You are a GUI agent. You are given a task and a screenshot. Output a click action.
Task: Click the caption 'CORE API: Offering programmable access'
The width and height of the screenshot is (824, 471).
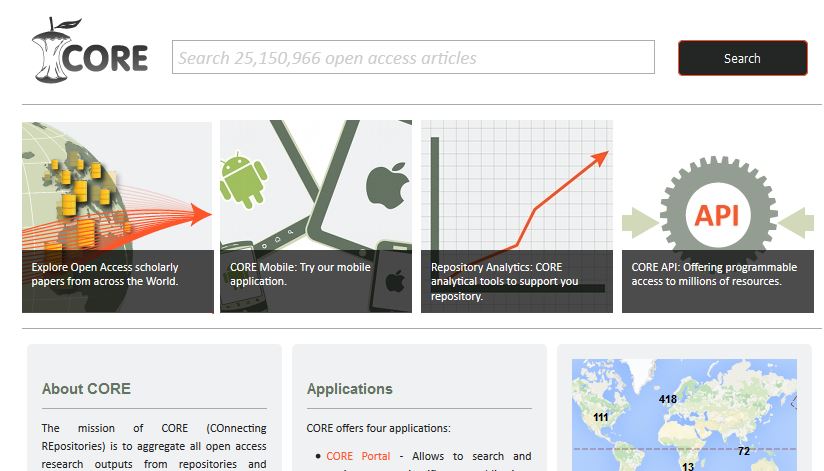point(714,274)
